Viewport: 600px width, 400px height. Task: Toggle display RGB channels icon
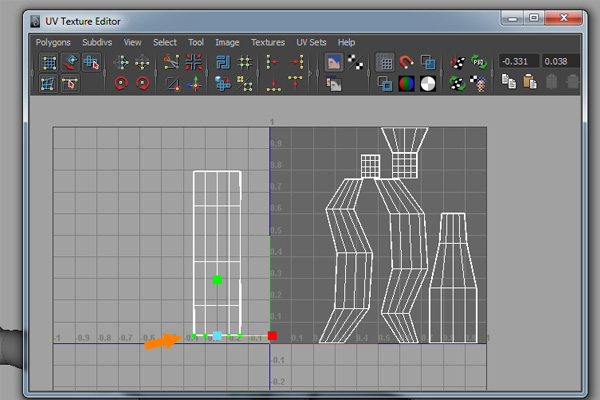(x=406, y=84)
